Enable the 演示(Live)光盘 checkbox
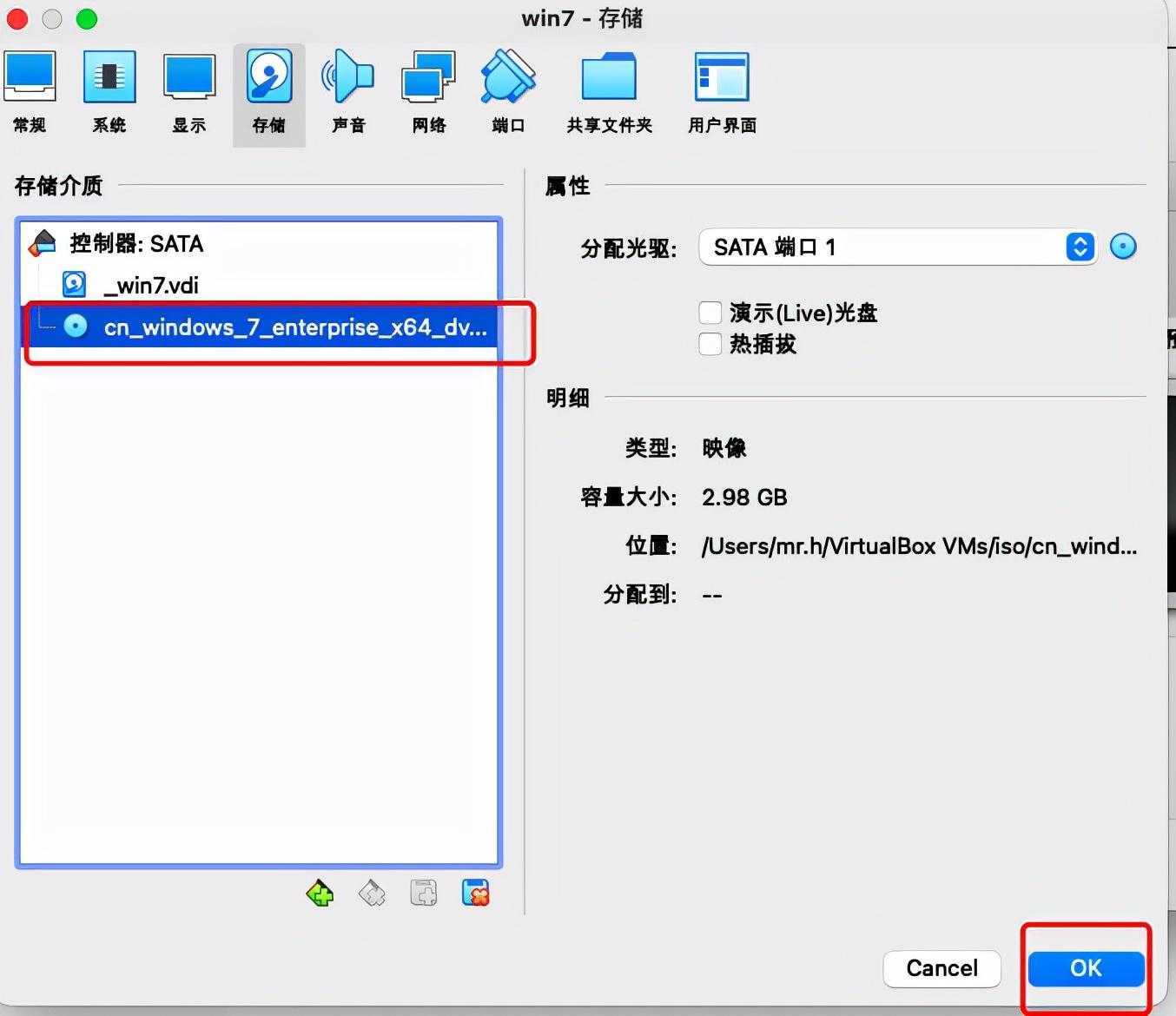Screen dimensions: 1176x1016 point(710,313)
